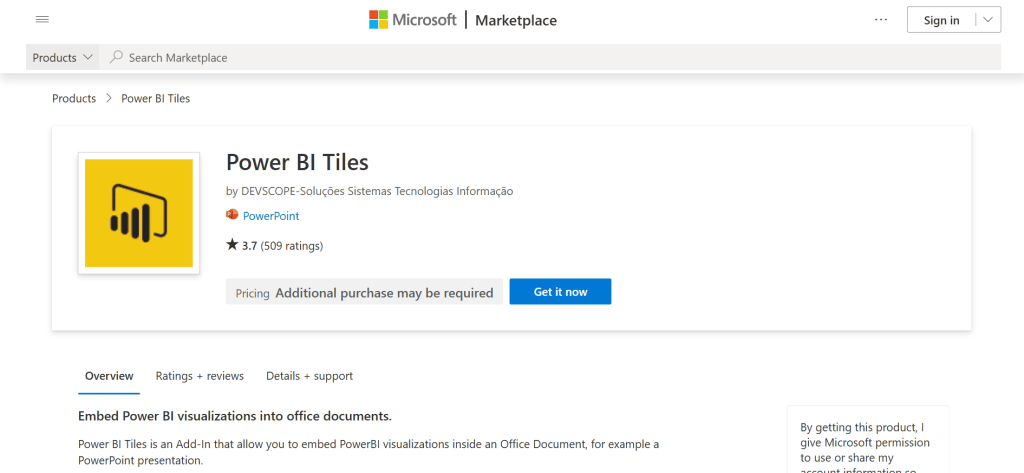Image resolution: width=1024 pixels, height=473 pixels.
Task: Expand the Products dropdown
Action: (x=63, y=58)
